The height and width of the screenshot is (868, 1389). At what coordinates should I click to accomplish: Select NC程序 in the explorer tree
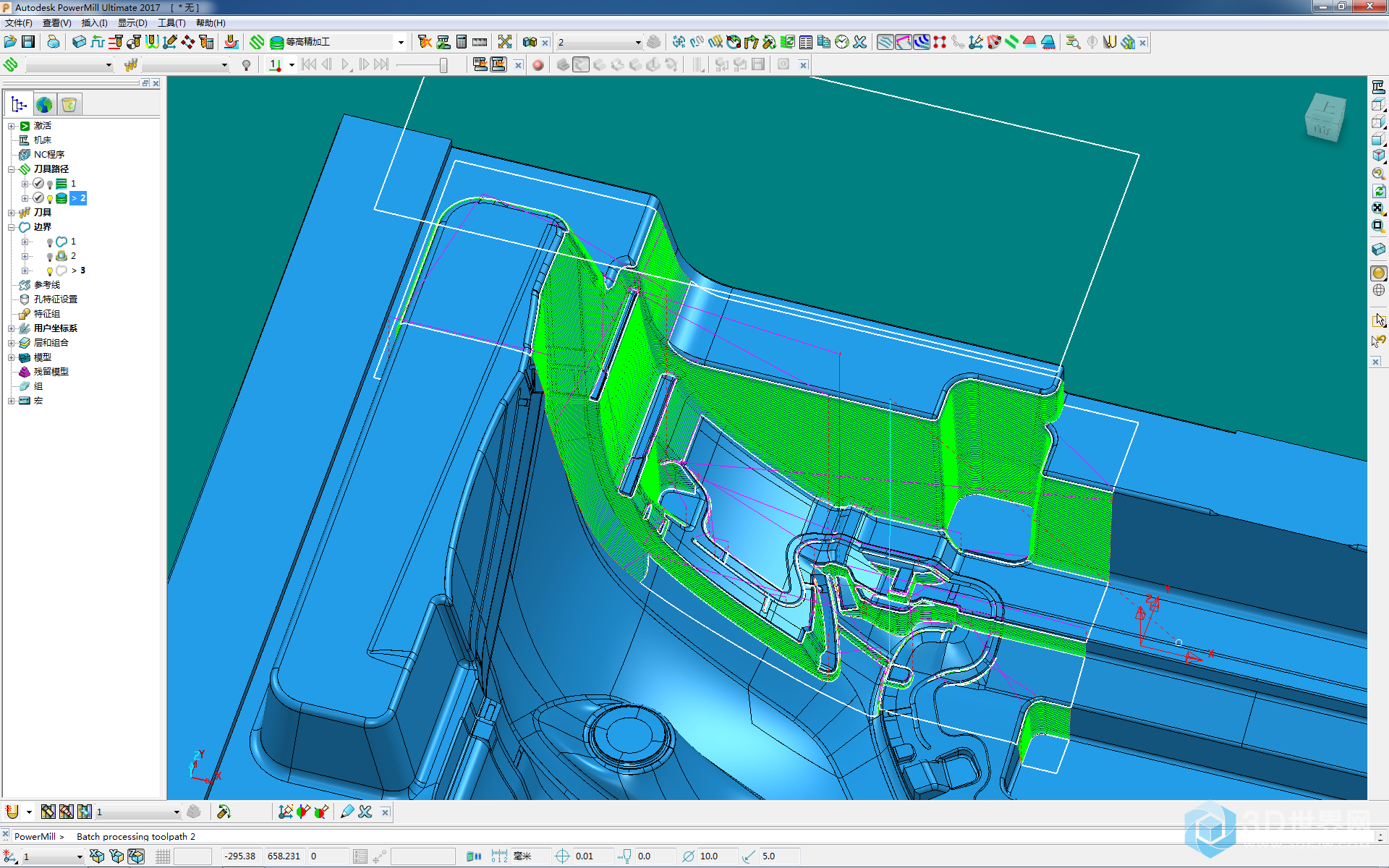49,155
